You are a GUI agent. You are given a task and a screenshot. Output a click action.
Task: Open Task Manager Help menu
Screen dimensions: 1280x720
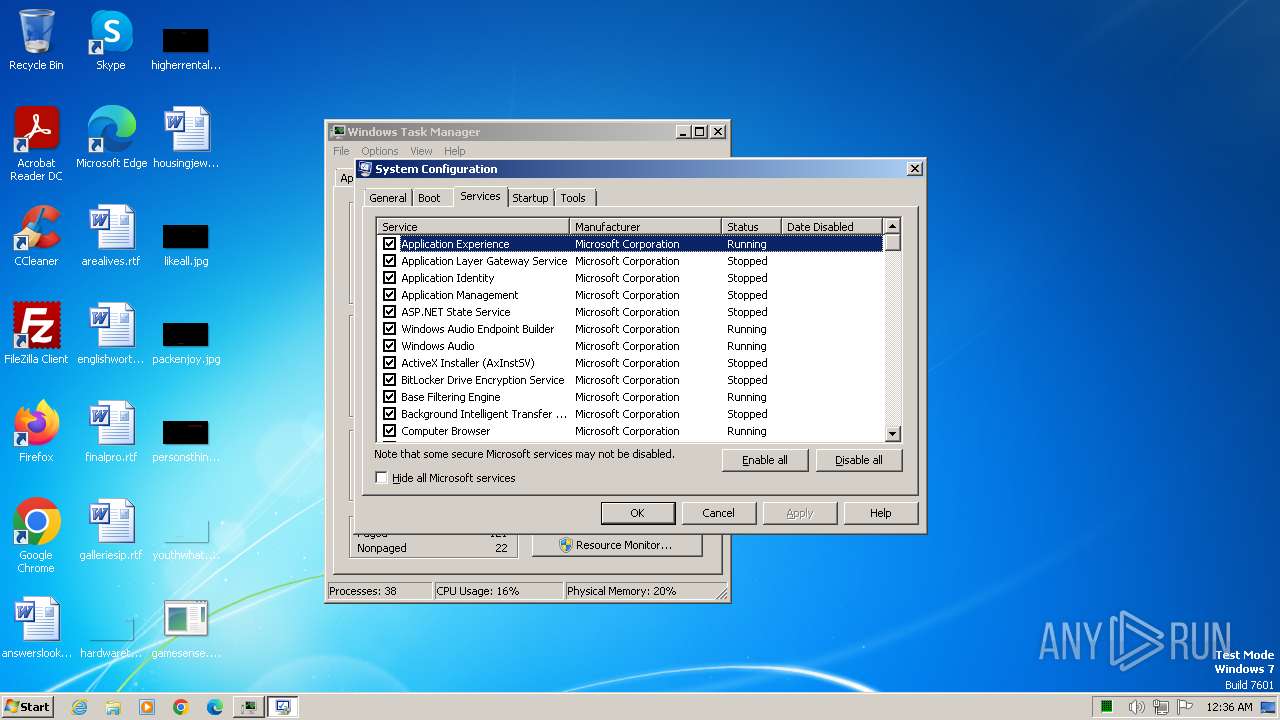(x=455, y=151)
